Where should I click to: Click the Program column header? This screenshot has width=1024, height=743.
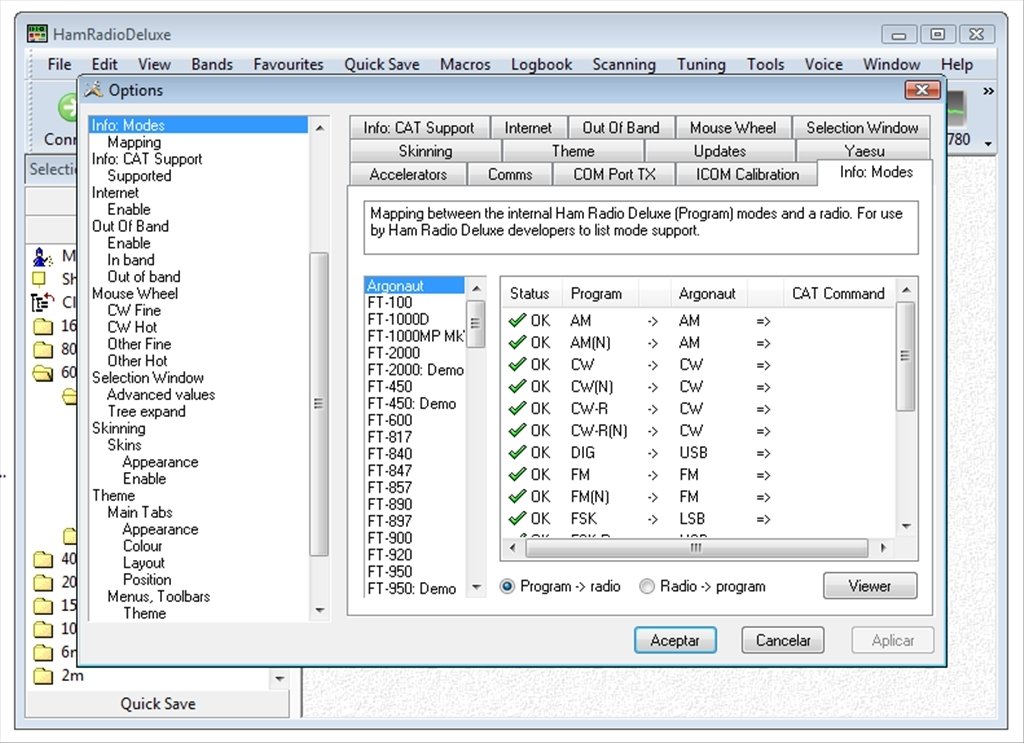click(x=601, y=293)
